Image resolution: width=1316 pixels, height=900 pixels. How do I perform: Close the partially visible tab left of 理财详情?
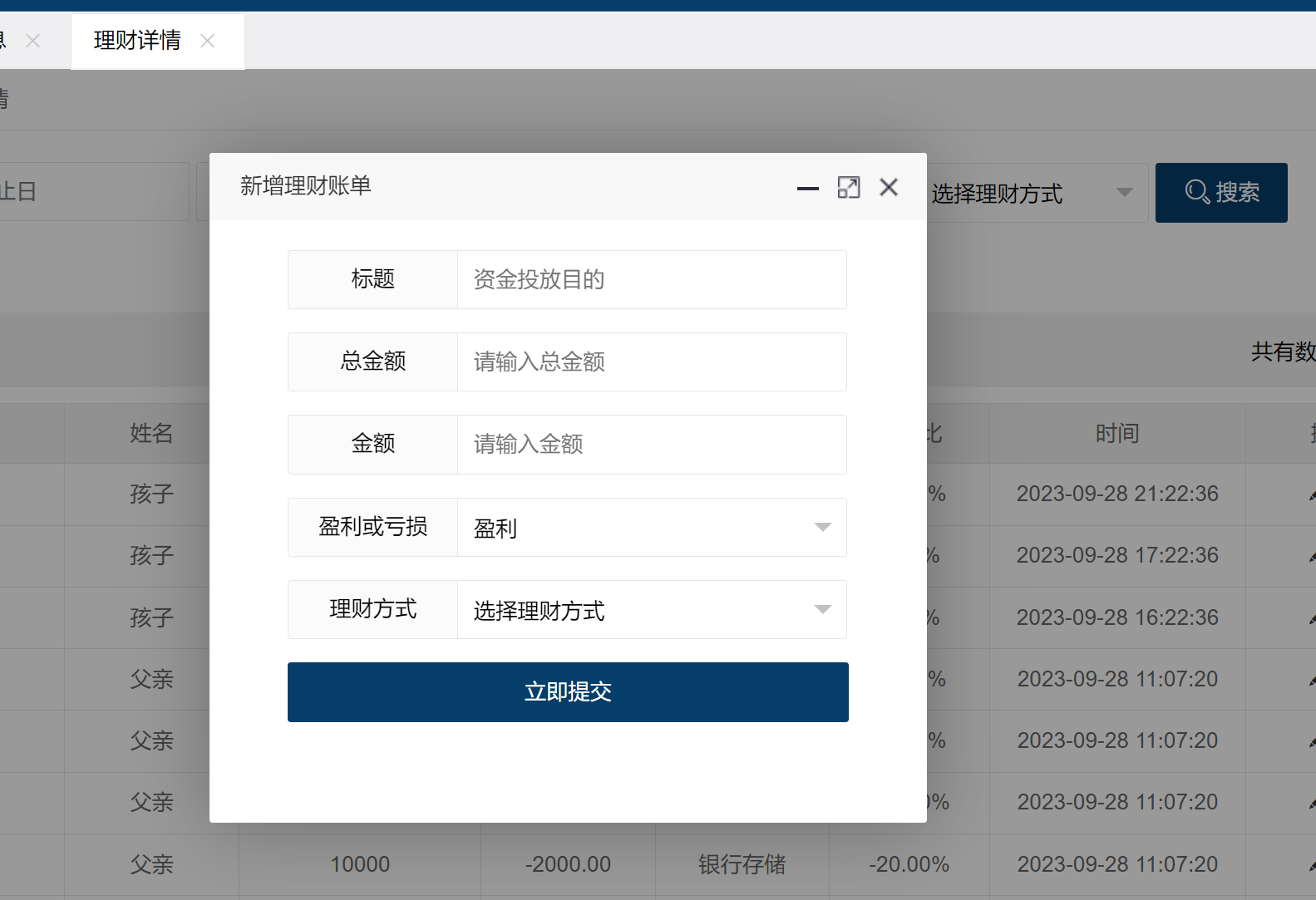click(33, 41)
